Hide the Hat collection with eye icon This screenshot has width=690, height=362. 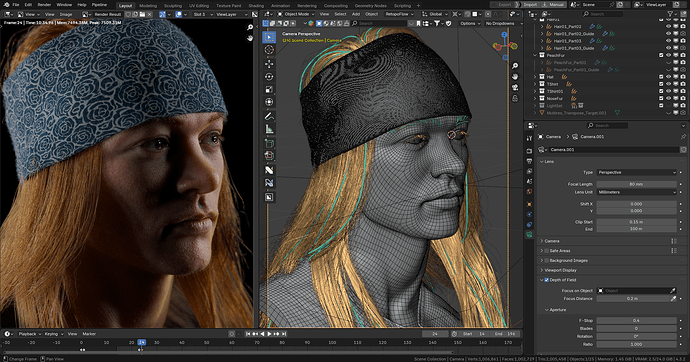(x=668, y=77)
